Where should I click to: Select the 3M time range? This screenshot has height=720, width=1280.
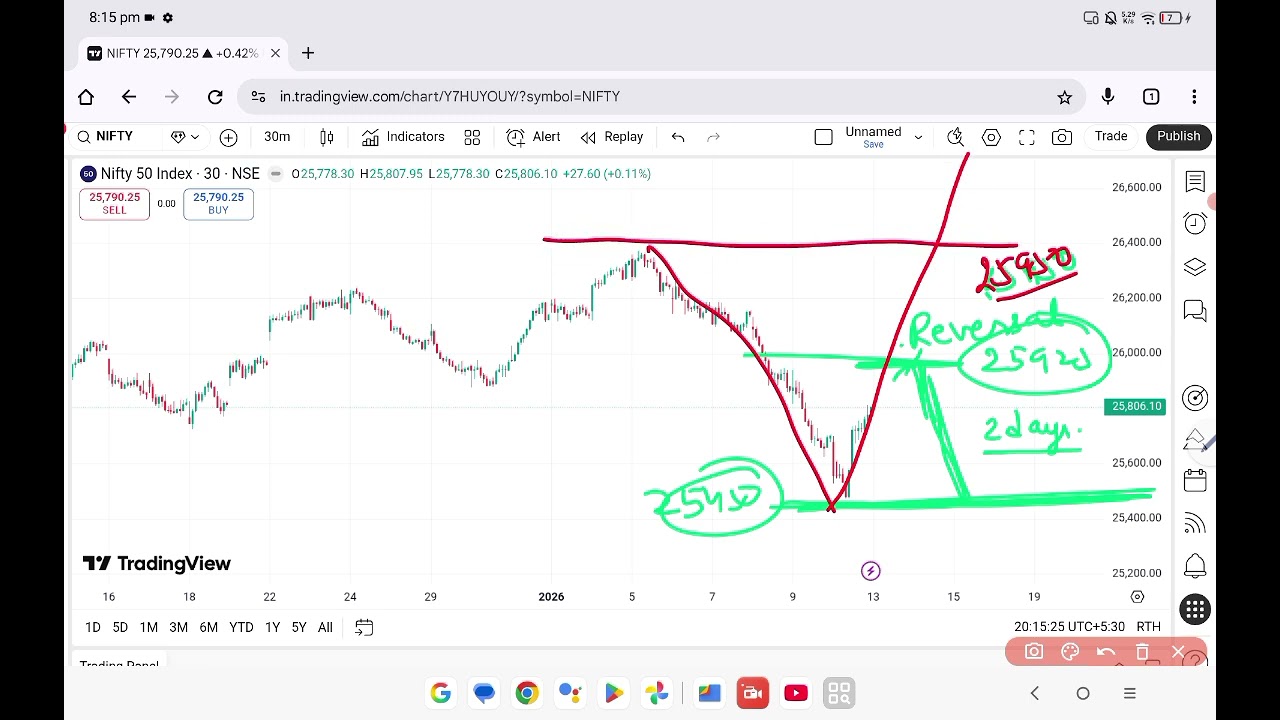click(178, 627)
